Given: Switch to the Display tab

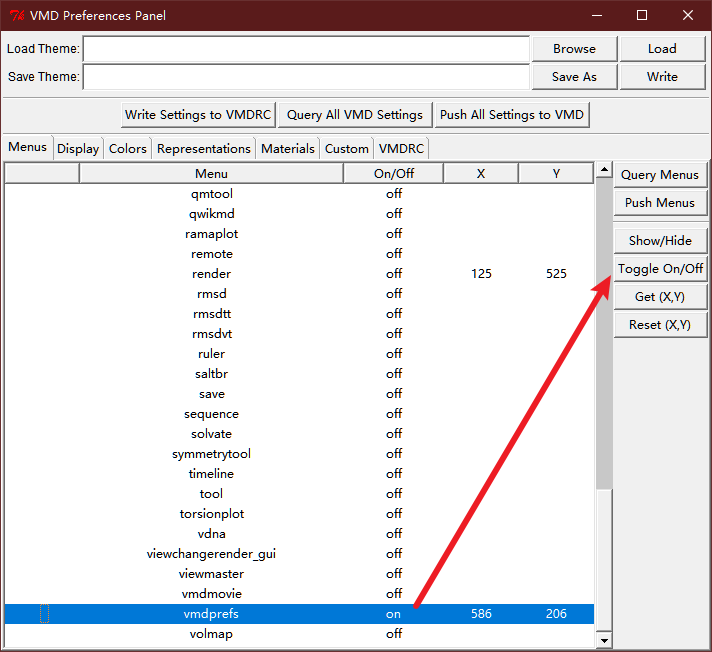Looking at the screenshot, I should point(78,149).
